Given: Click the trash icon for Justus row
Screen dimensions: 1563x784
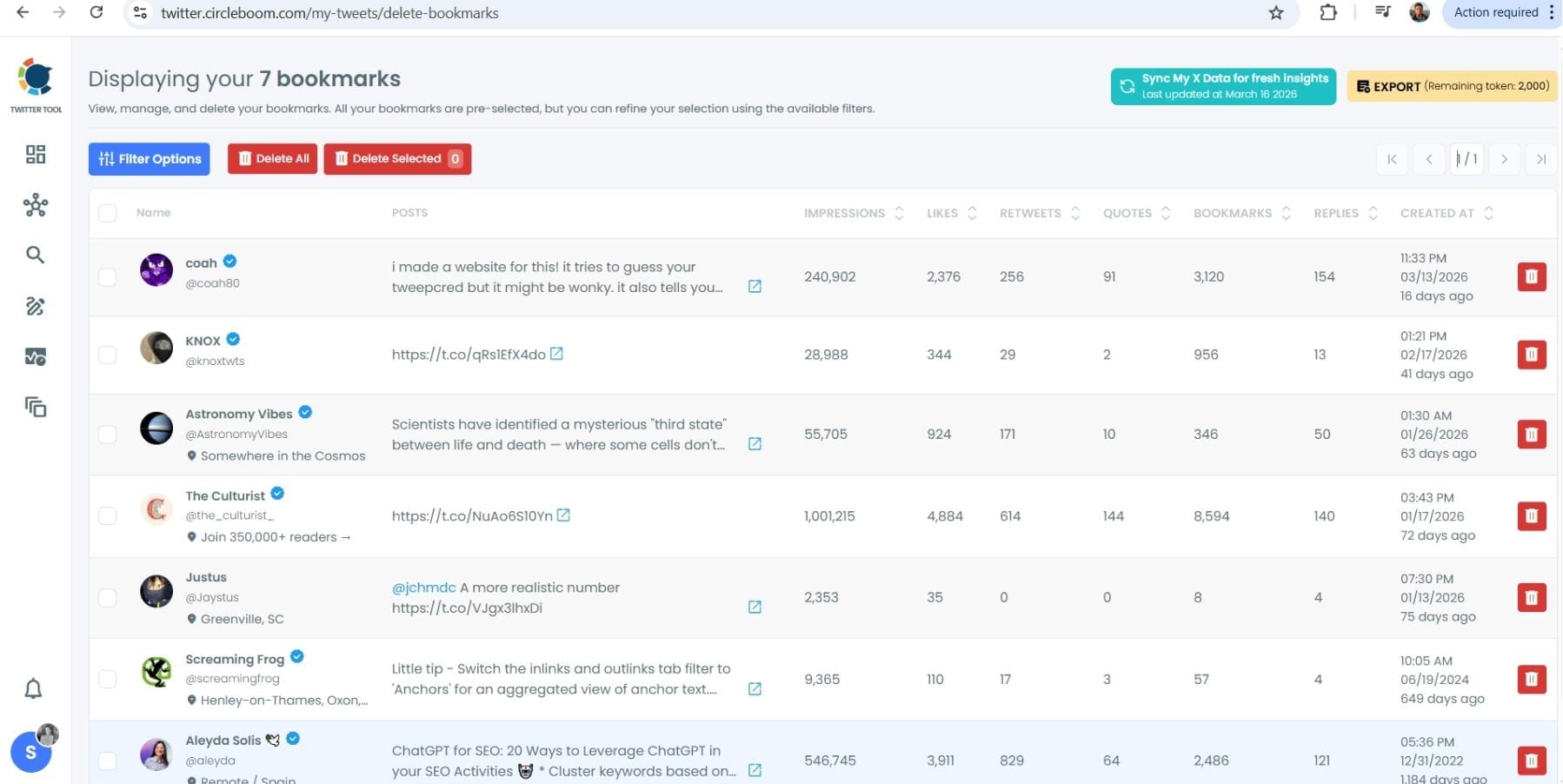Looking at the screenshot, I should coord(1531,597).
